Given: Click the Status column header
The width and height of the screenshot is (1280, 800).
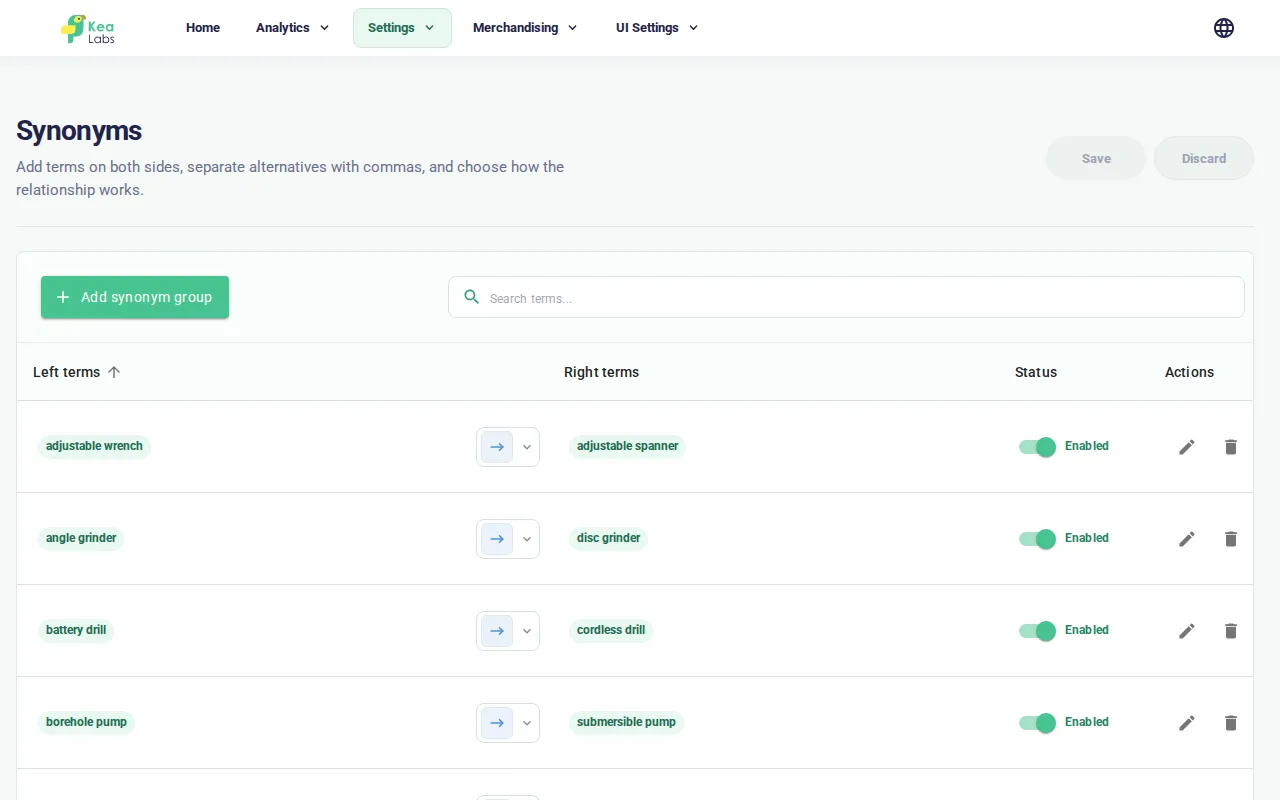Looking at the screenshot, I should tap(1036, 372).
